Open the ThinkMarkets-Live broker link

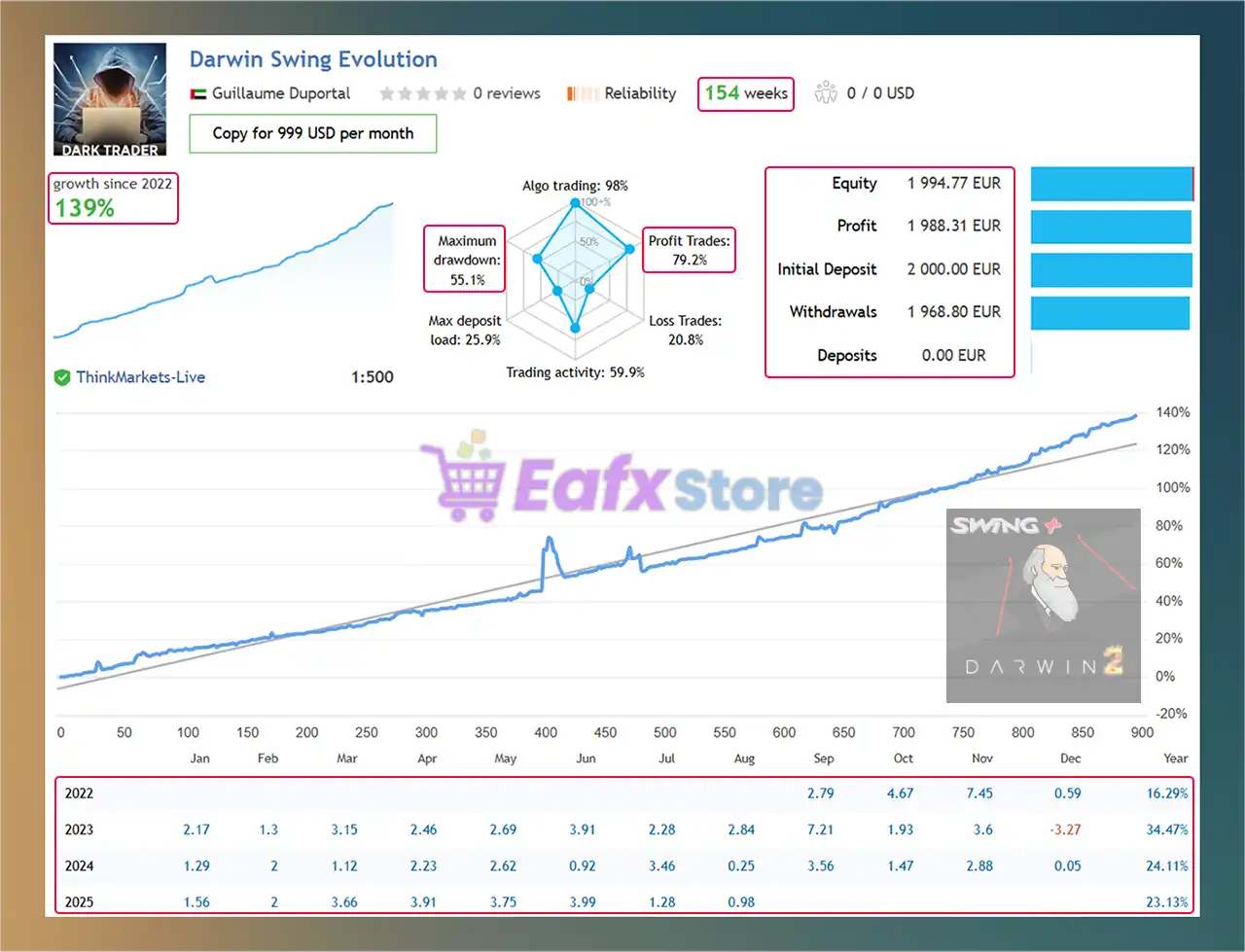pyautogui.click(x=141, y=377)
